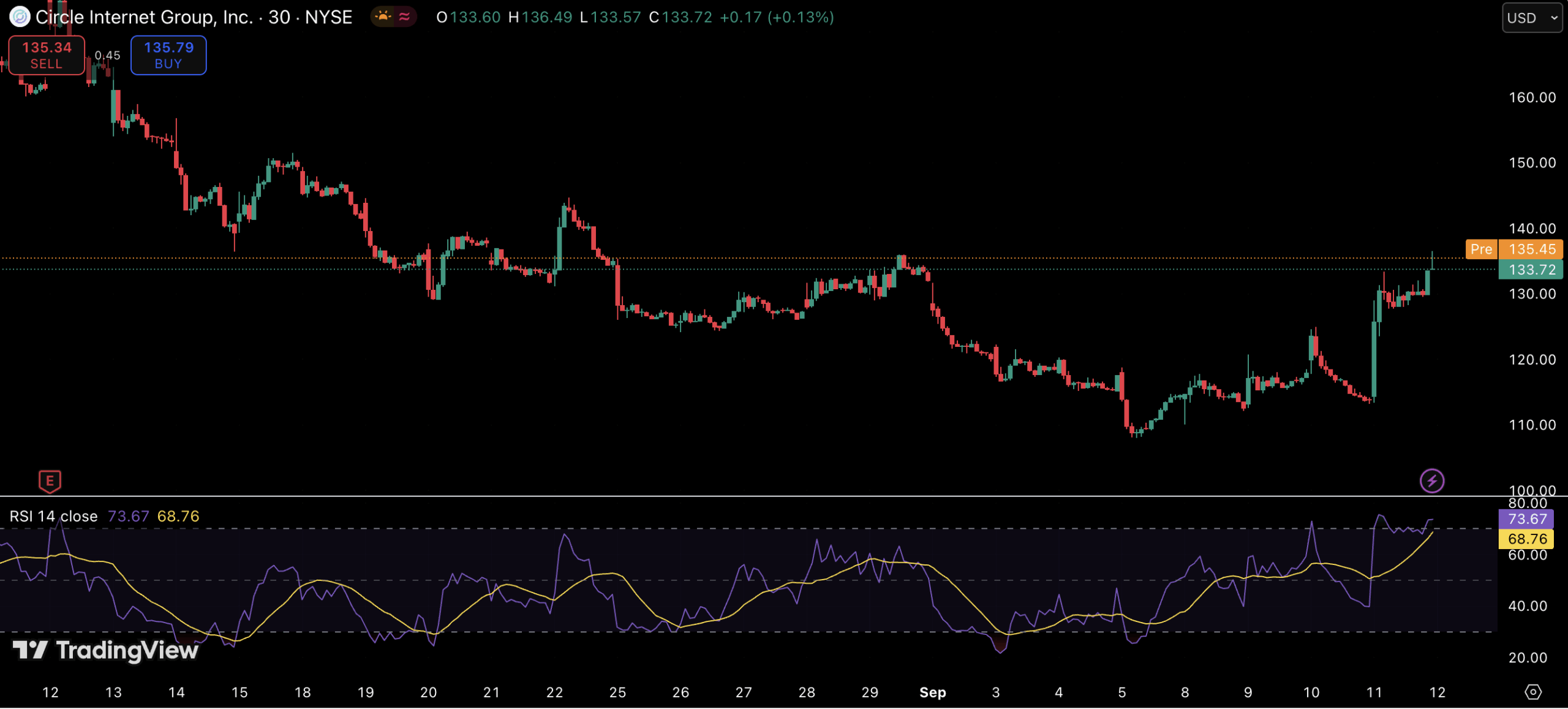This screenshot has width=1568, height=709.
Task: Click the 0.45 spread value
Action: point(107,55)
